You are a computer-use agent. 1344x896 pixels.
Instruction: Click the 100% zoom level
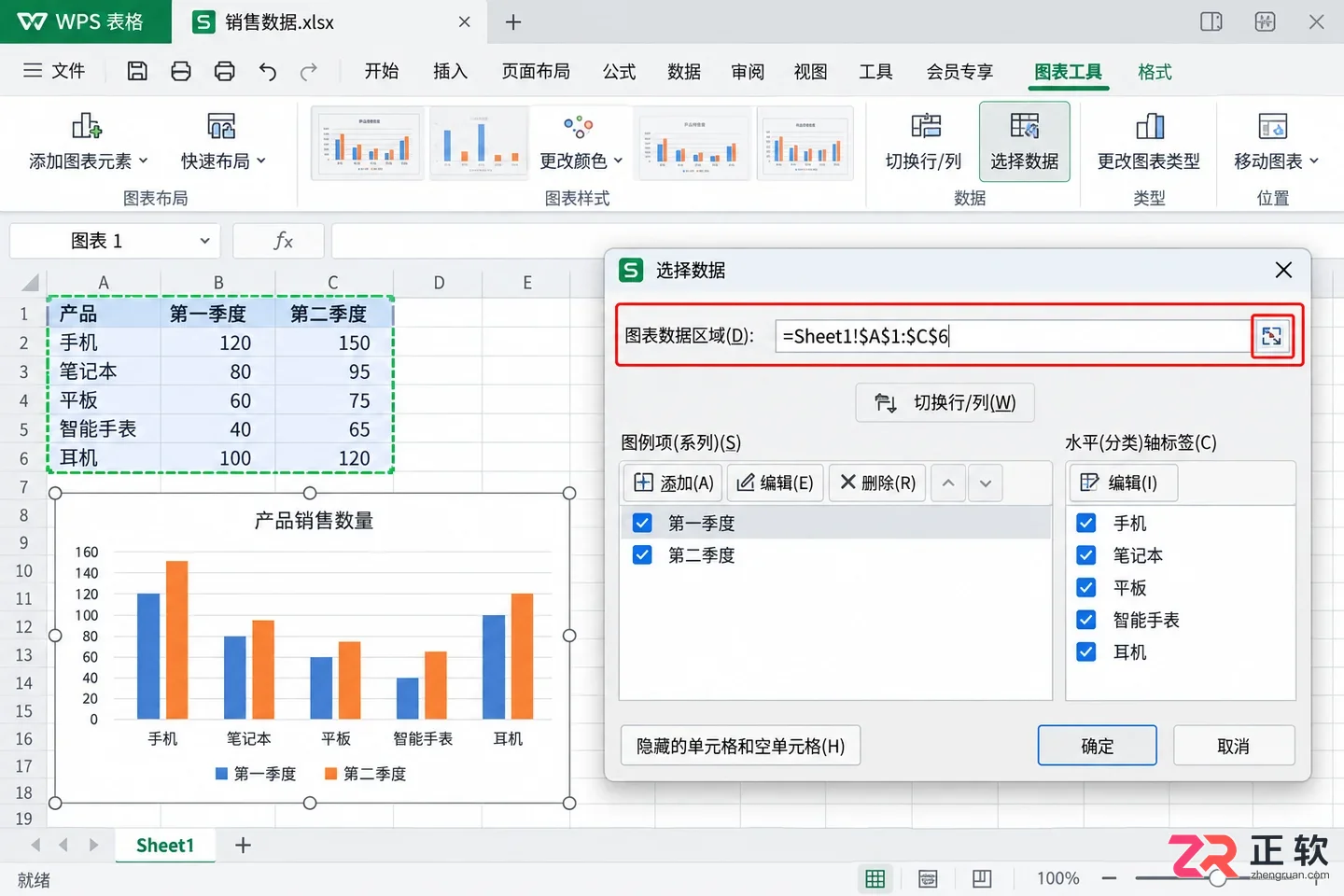coord(1057,878)
